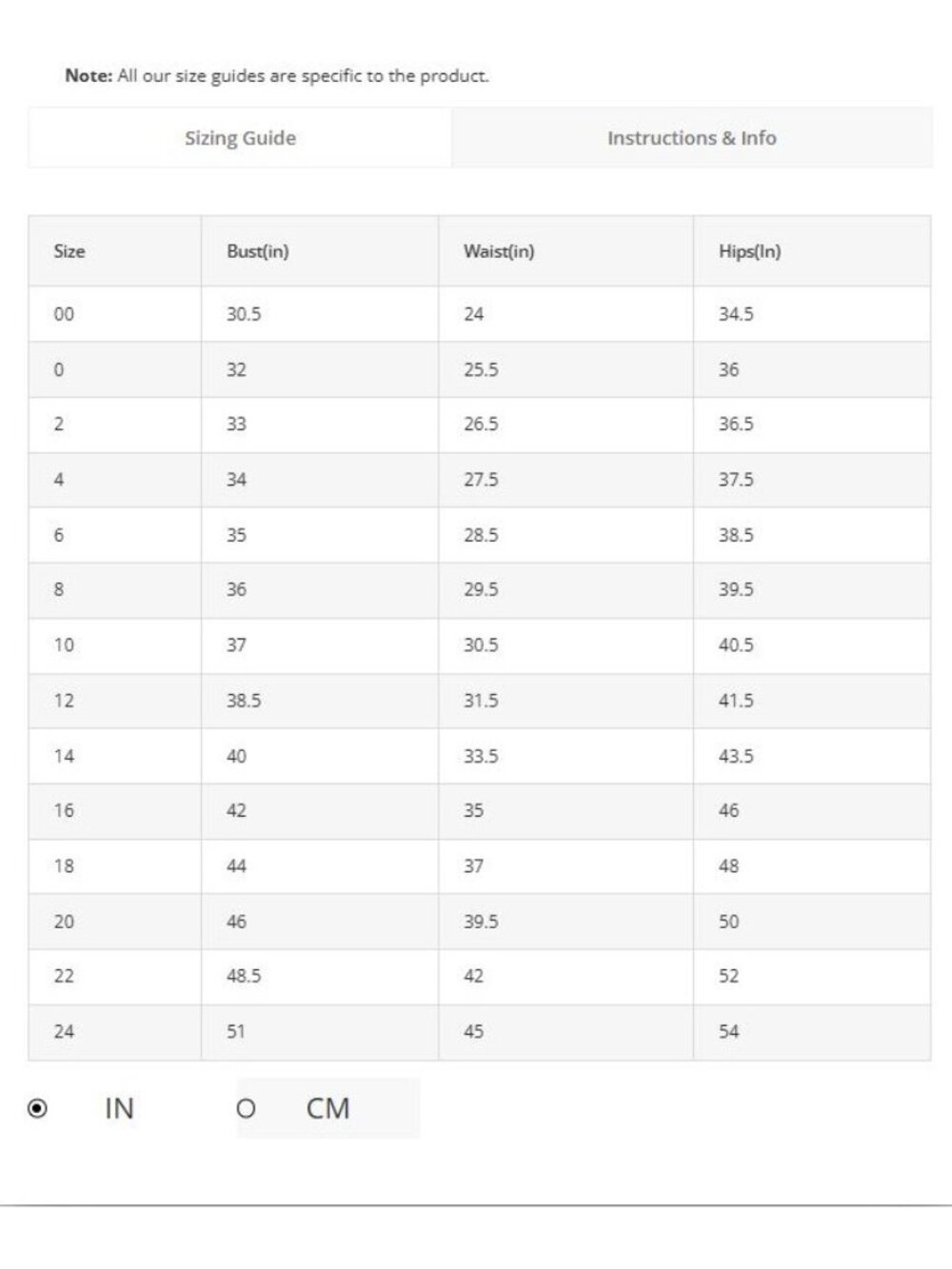
Task: Click bust value 48.5 in size 22 row
Action: click(244, 977)
